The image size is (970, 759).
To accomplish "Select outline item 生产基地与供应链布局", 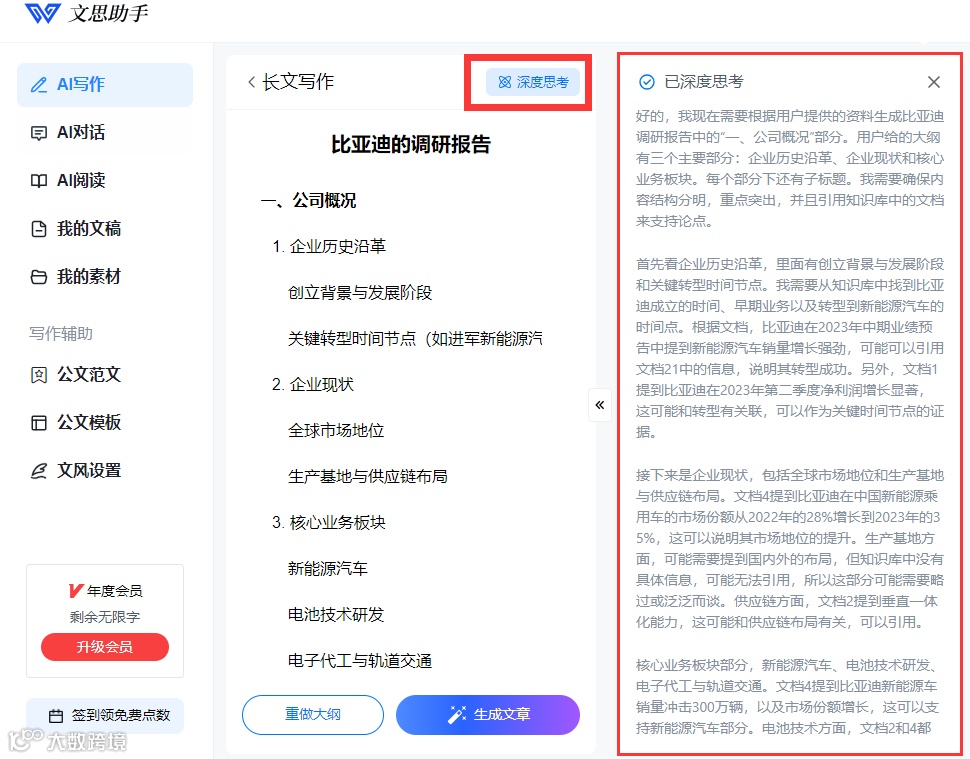I will (367, 476).
